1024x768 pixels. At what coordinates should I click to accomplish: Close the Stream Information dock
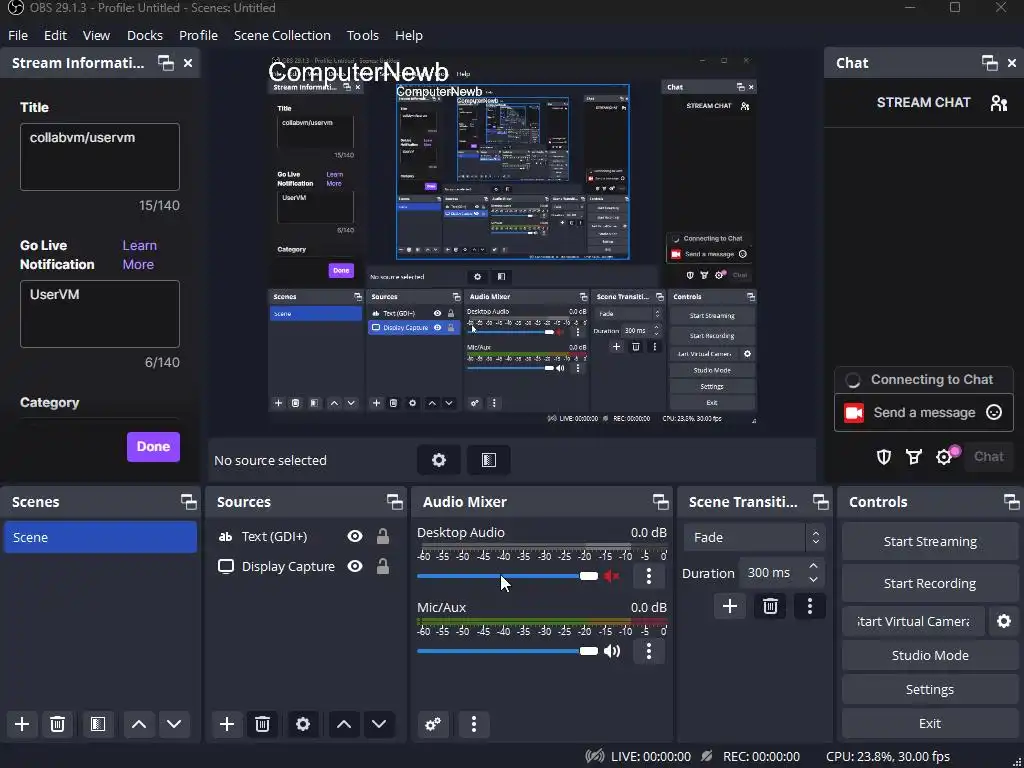coord(188,63)
